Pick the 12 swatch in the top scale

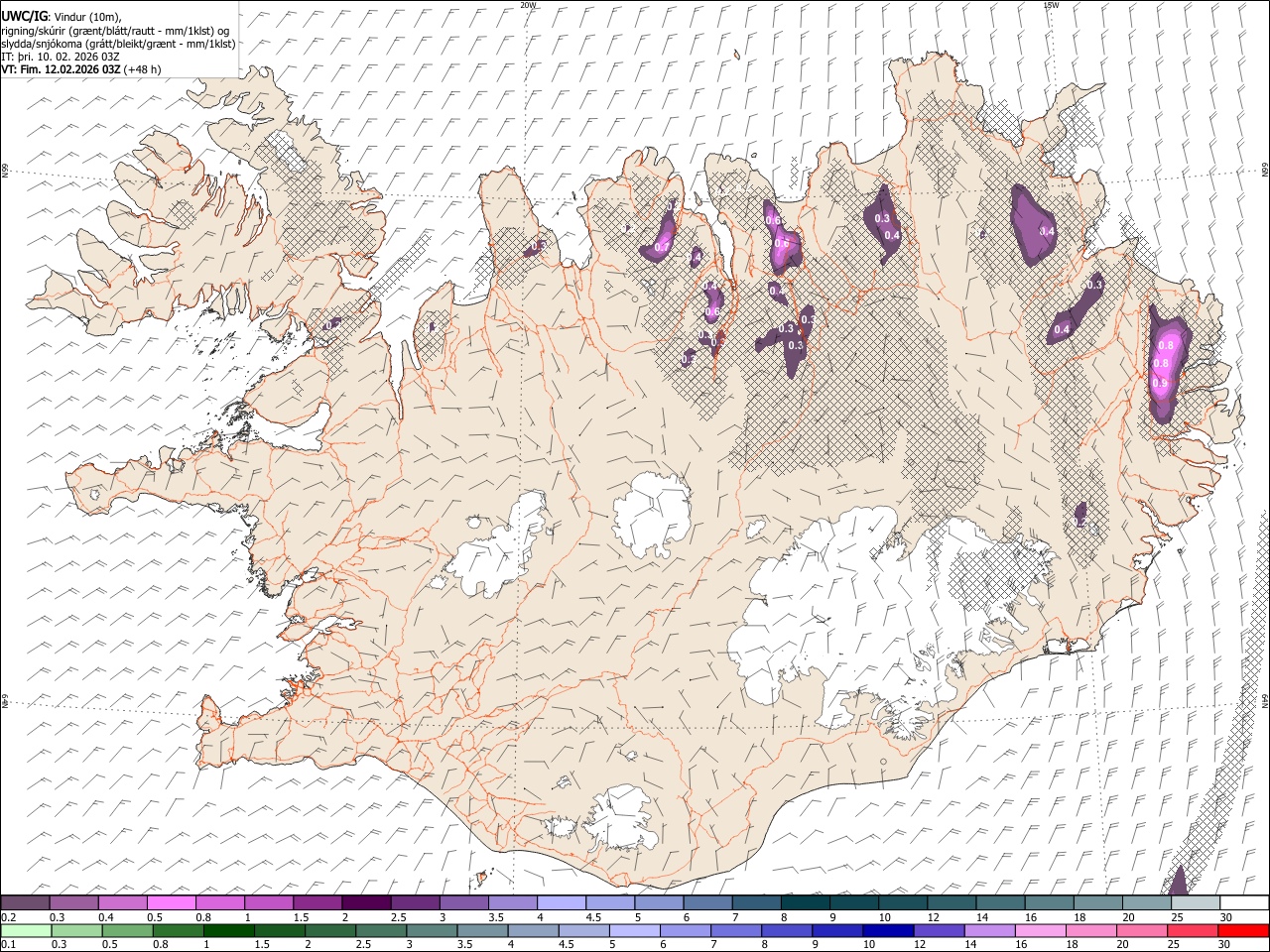pyautogui.click(x=952, y=902)
